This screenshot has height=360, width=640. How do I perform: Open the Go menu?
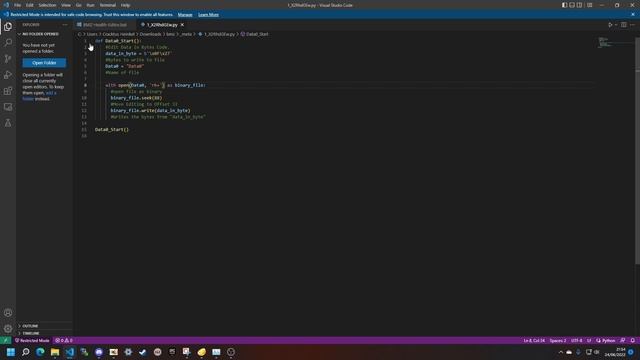78,5
